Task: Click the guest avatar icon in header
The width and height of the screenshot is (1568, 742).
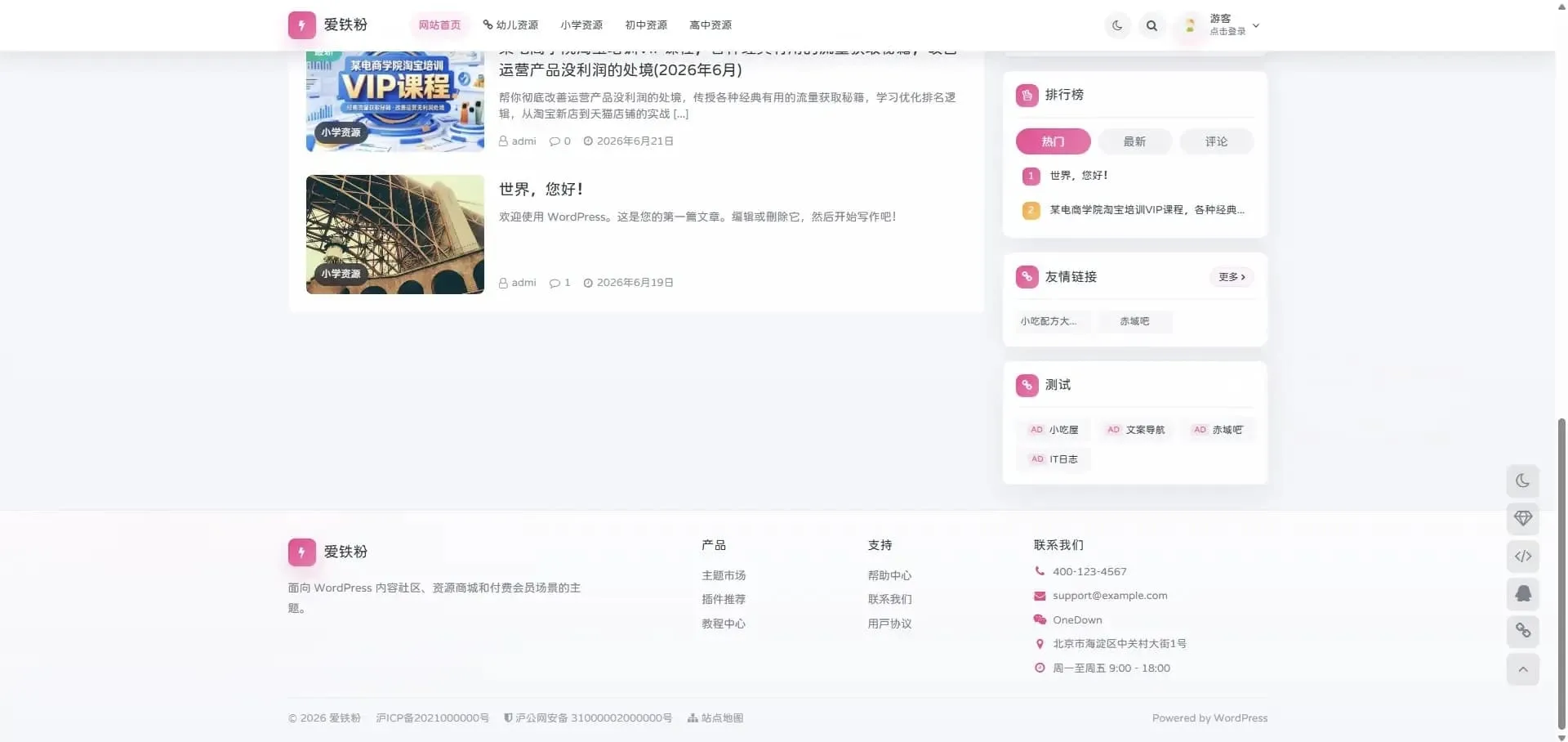Action: pos(1190,25)
